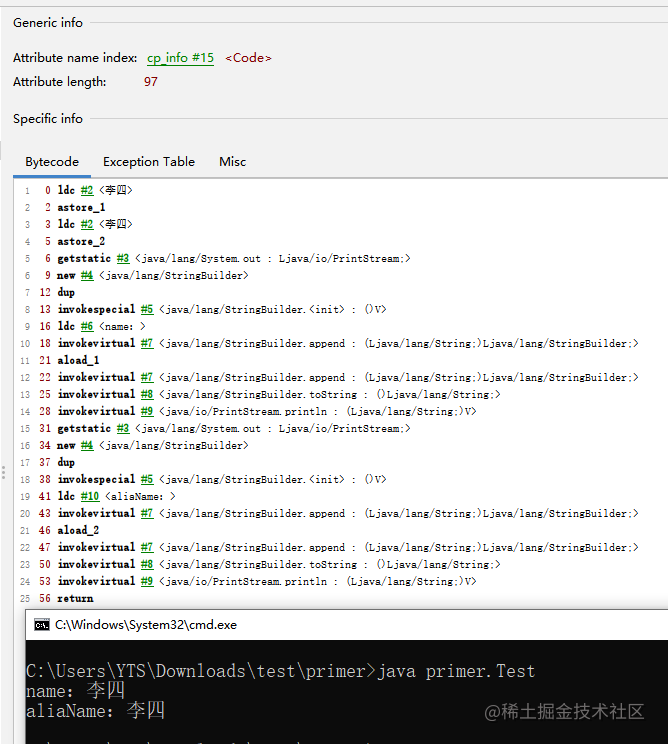Select the dup instruction at offset 12

coord(66,292)
